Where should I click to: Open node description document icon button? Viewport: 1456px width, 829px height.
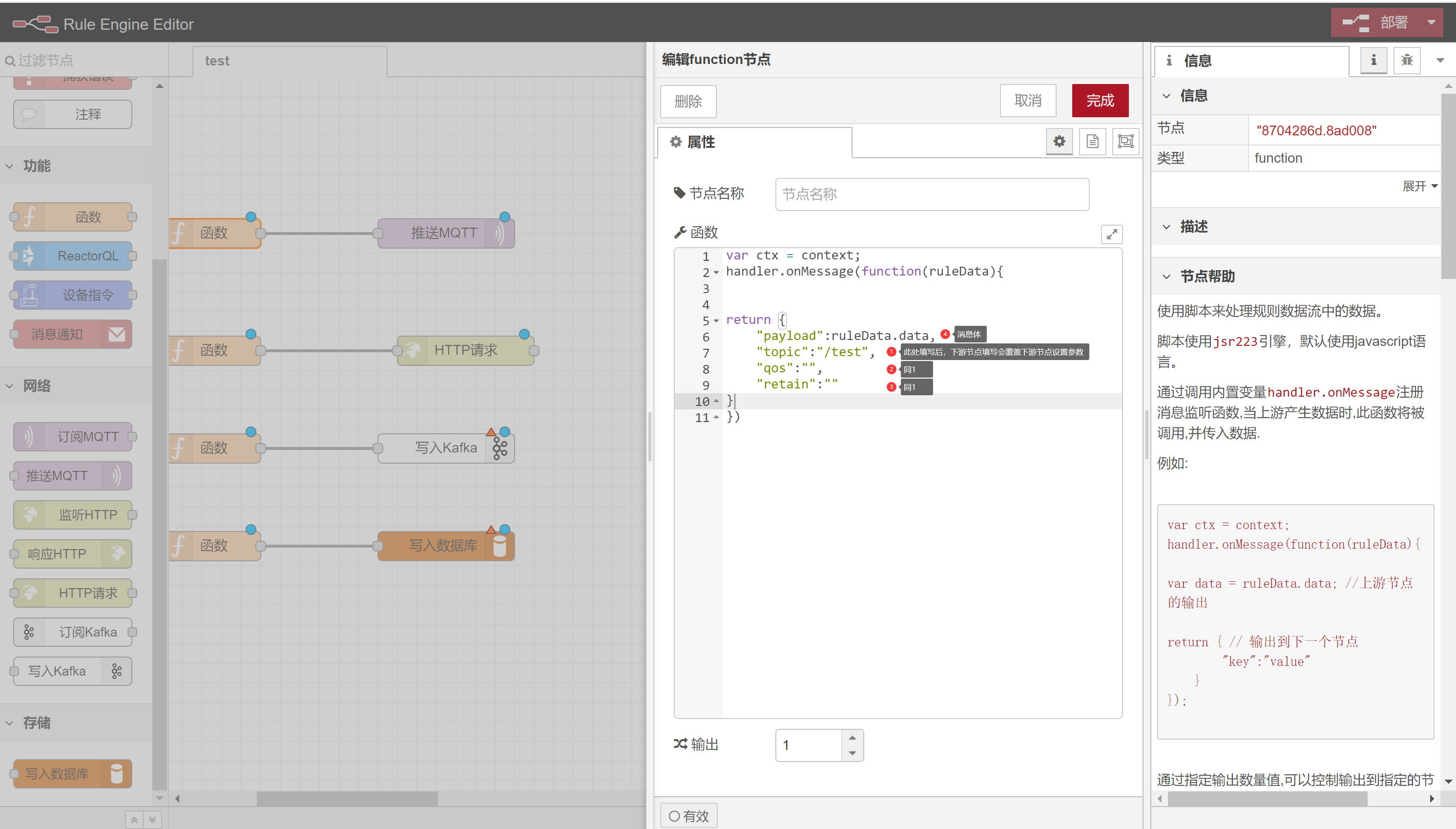coord(1092,141)
